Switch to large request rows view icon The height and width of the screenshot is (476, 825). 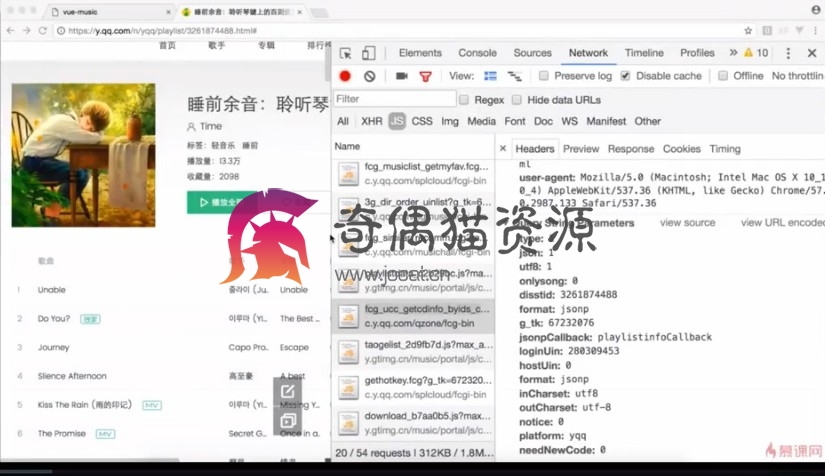point(490,76)
